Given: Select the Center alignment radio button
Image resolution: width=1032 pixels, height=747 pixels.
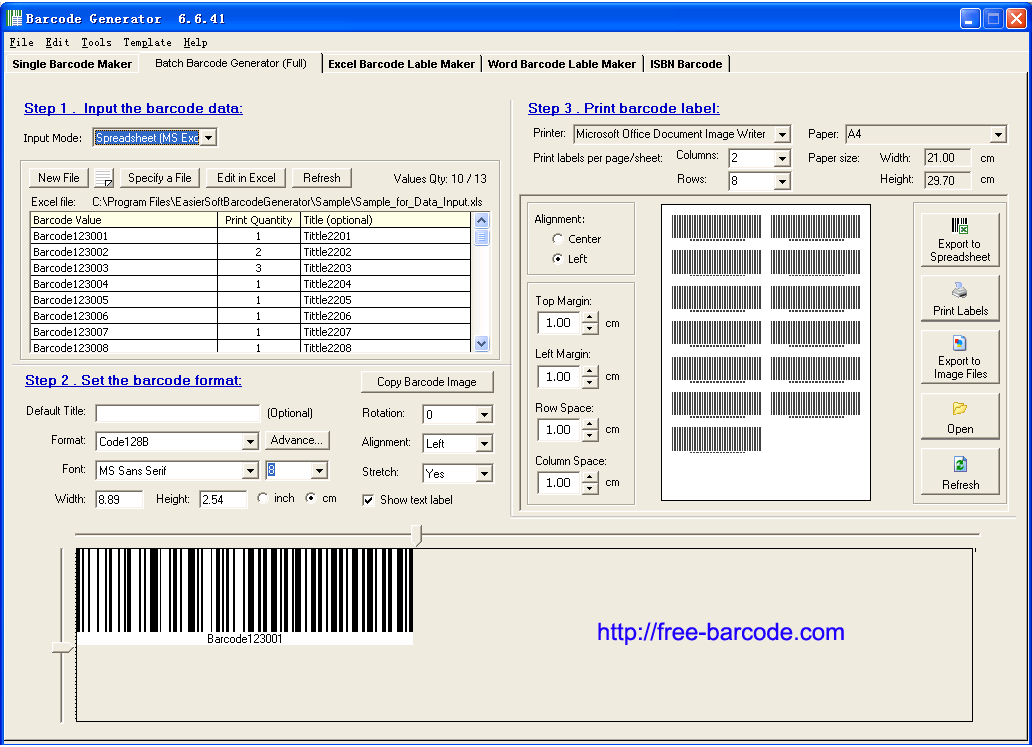Looking at the screenshot, I should (557, 239).
